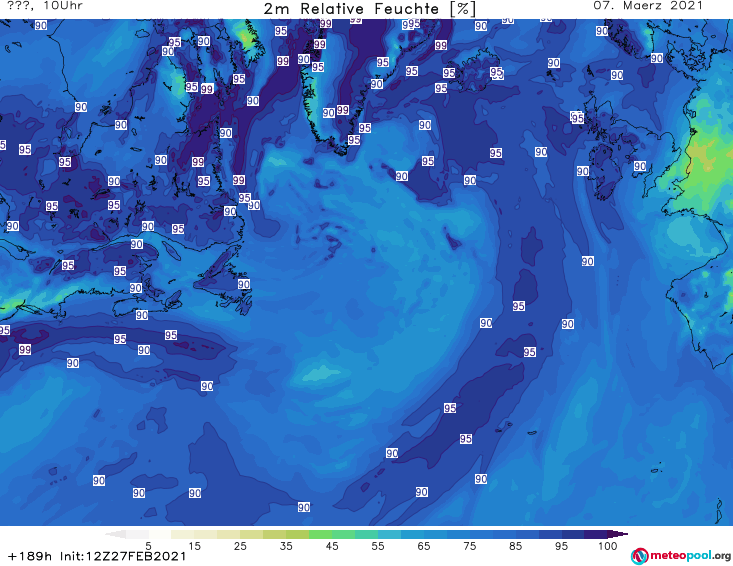Pick the dark purple 100% legend arrow swatch
Image resolution: width=733 pixels, height=566 pixels.
(618, 534)
